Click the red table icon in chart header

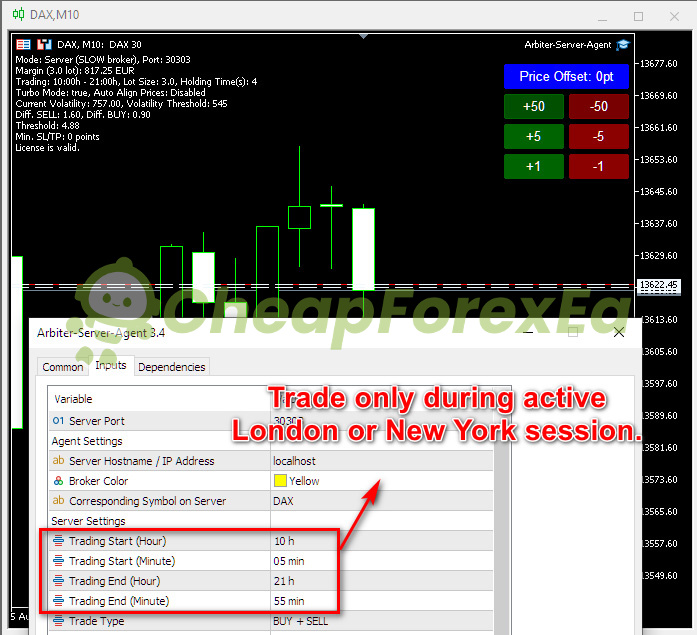tap(23, 44)
